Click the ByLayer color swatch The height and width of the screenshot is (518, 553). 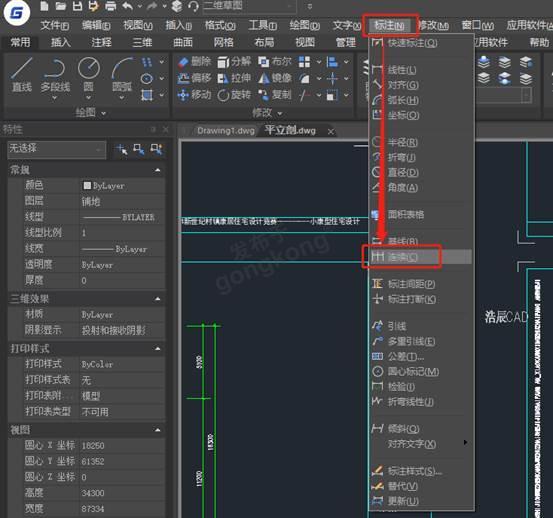point(87,185)
